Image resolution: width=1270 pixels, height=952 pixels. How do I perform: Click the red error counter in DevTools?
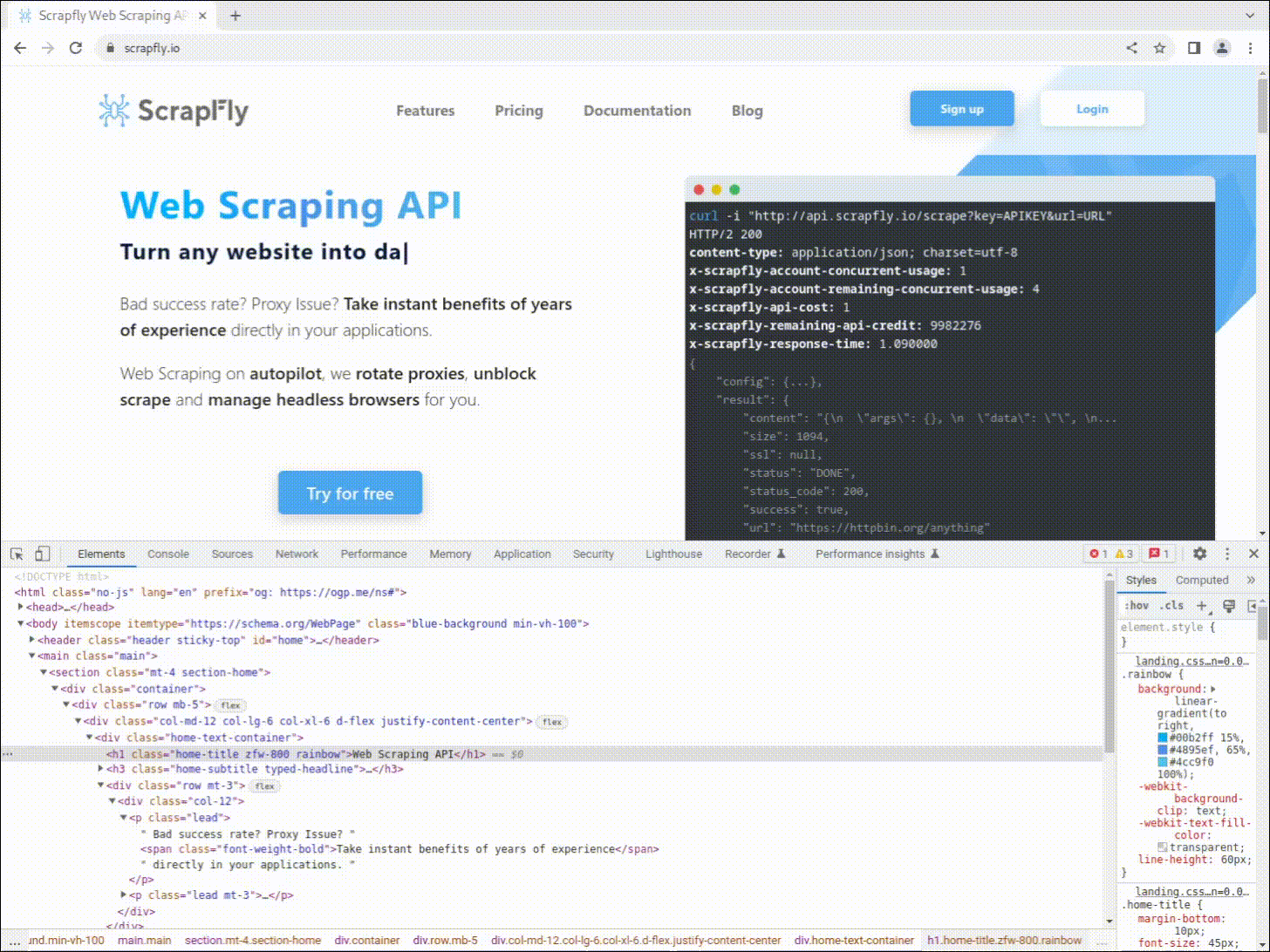[x=1098, y=553]
